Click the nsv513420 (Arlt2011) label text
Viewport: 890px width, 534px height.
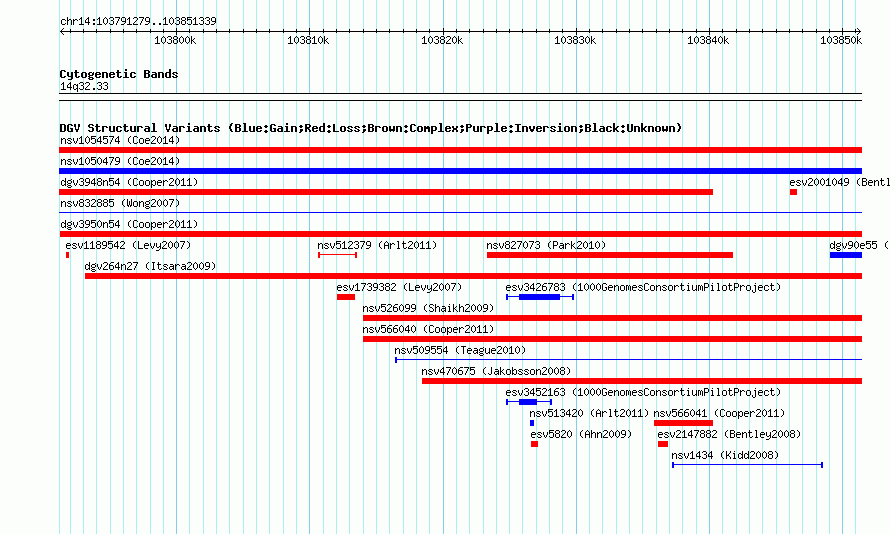(x=589, y=413)
